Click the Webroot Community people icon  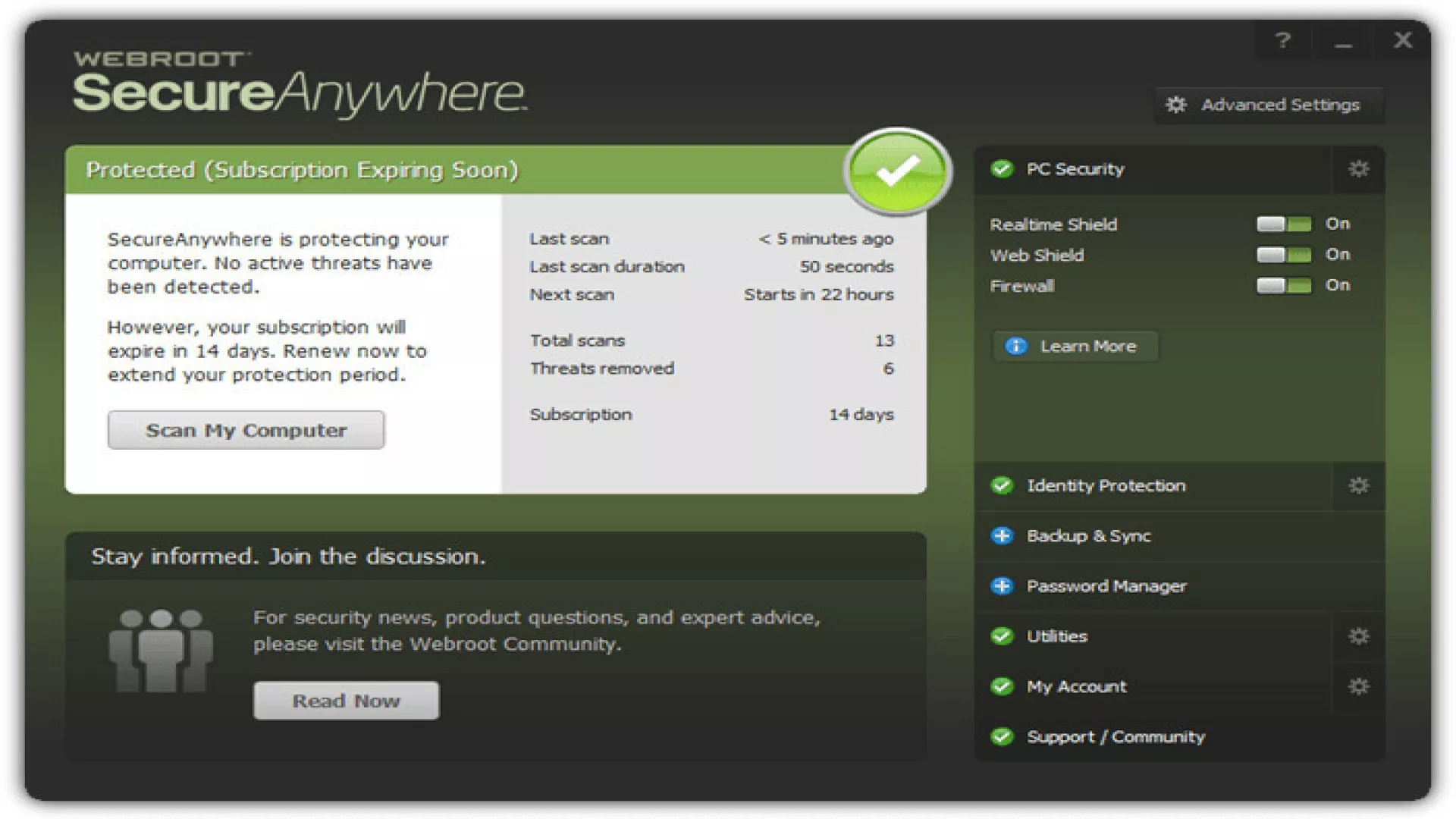161,651
